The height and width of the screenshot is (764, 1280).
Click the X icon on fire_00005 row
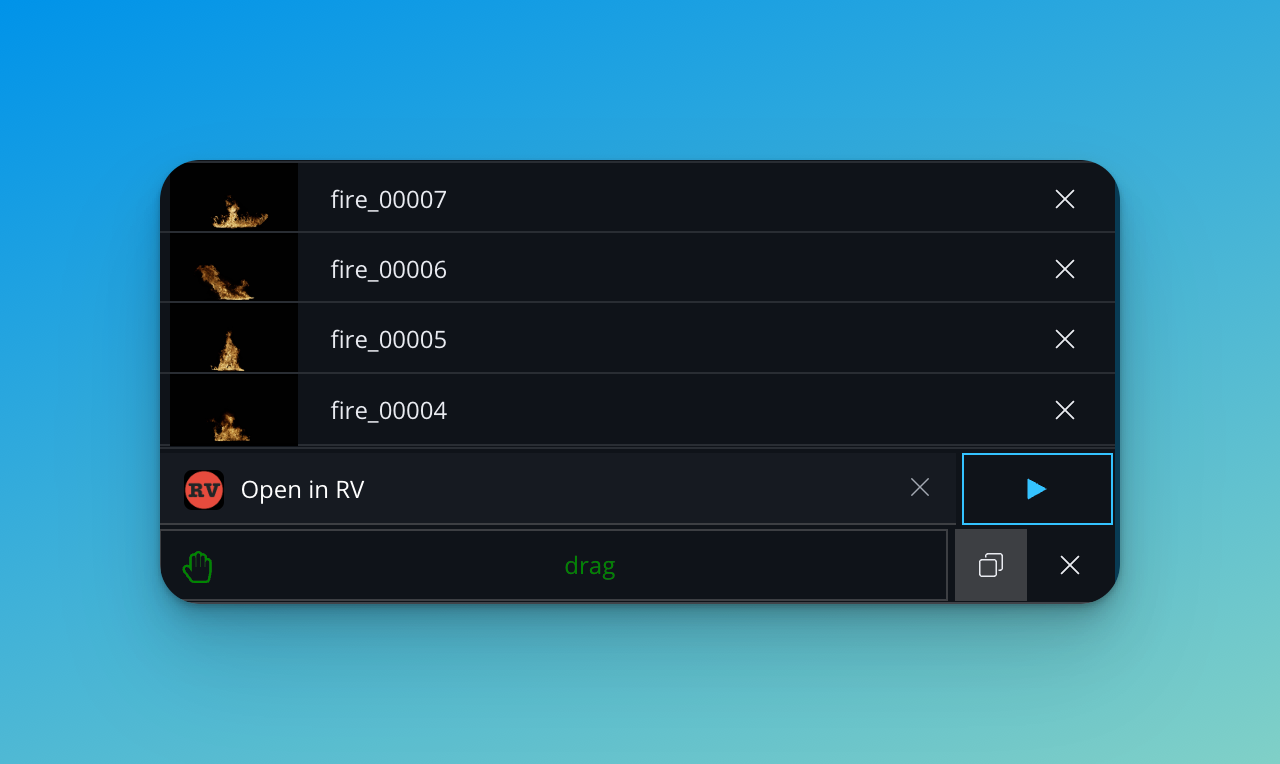(x=1064, y=339)
